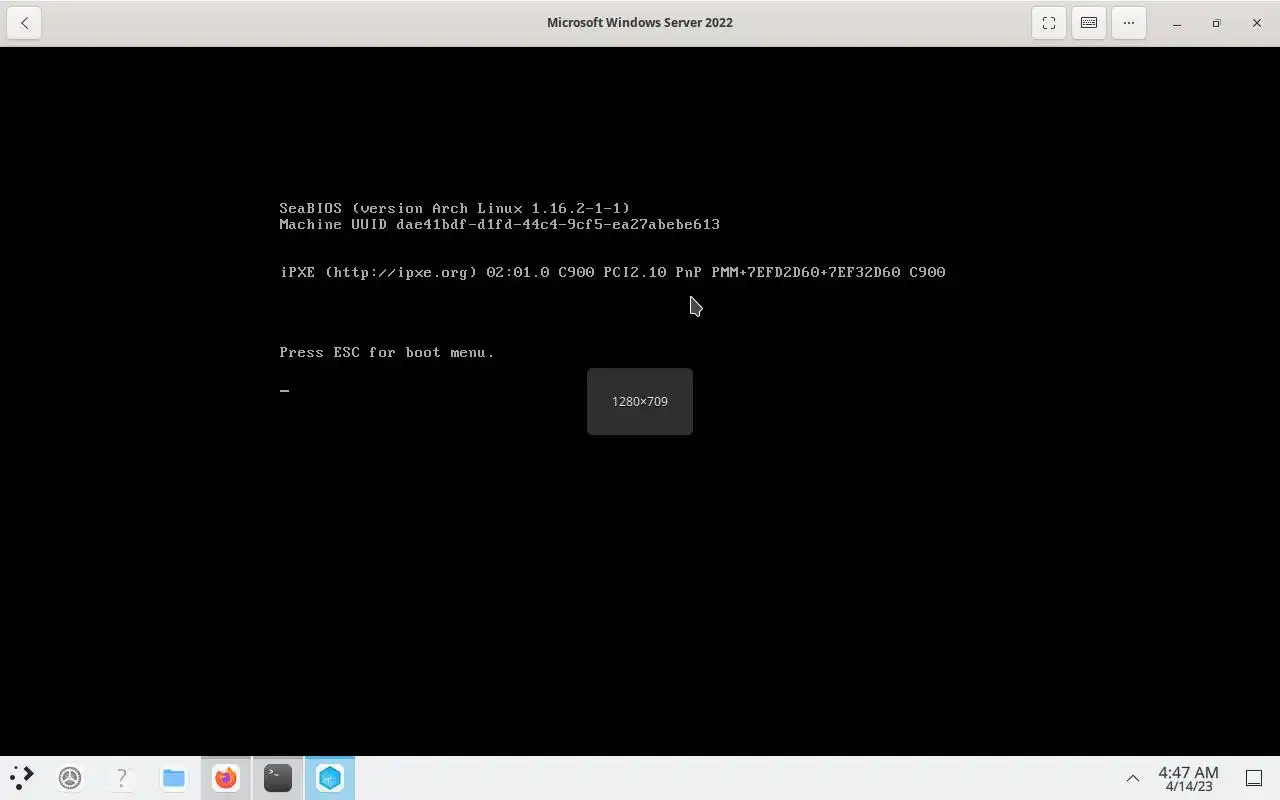Screen dimensions: 1280x800
Task: Click the iPXE http://ipxe.org line
Action: pos(612,272)
